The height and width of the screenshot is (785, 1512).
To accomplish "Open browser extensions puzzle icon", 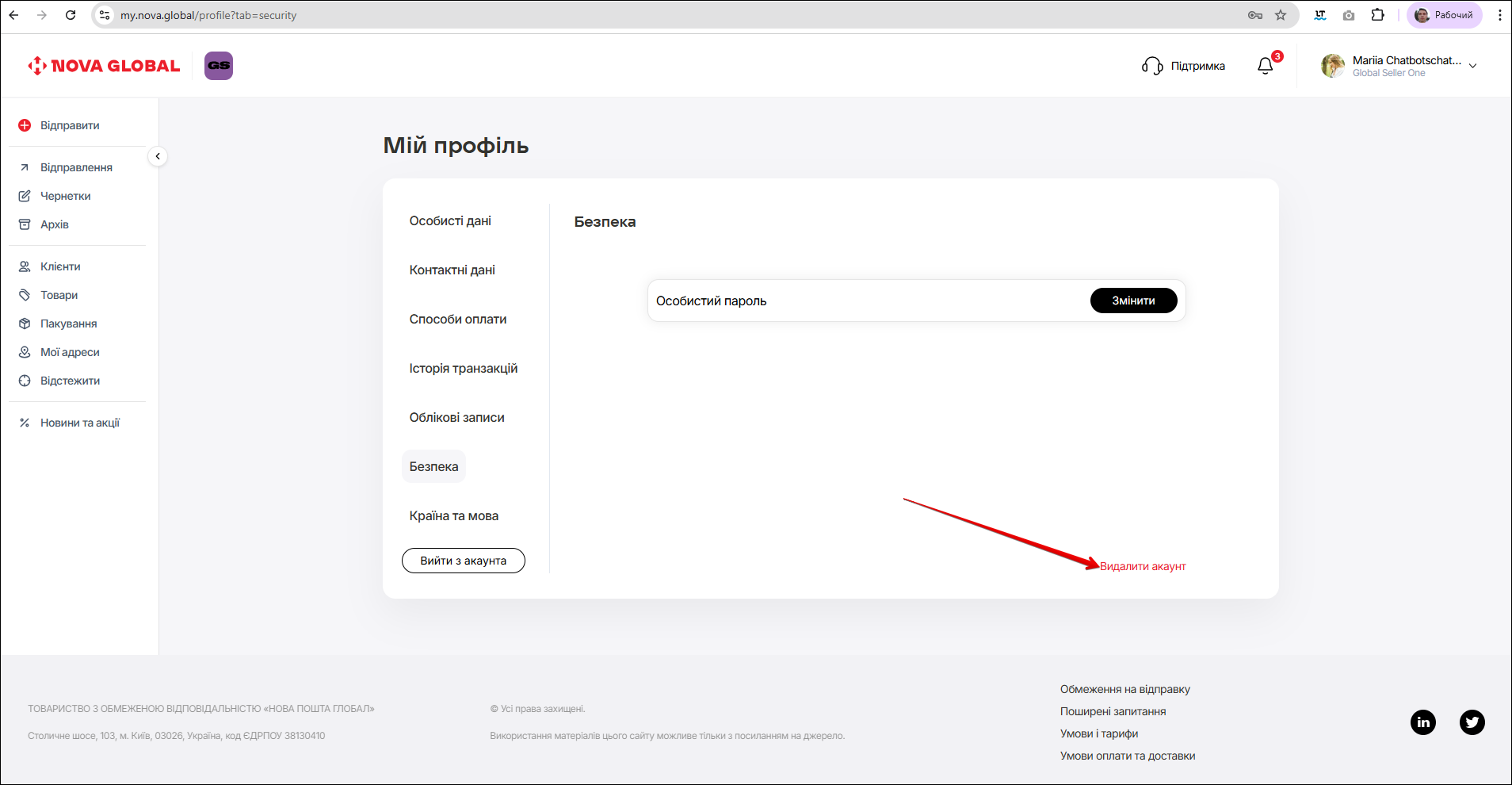I will [1378, 15].
